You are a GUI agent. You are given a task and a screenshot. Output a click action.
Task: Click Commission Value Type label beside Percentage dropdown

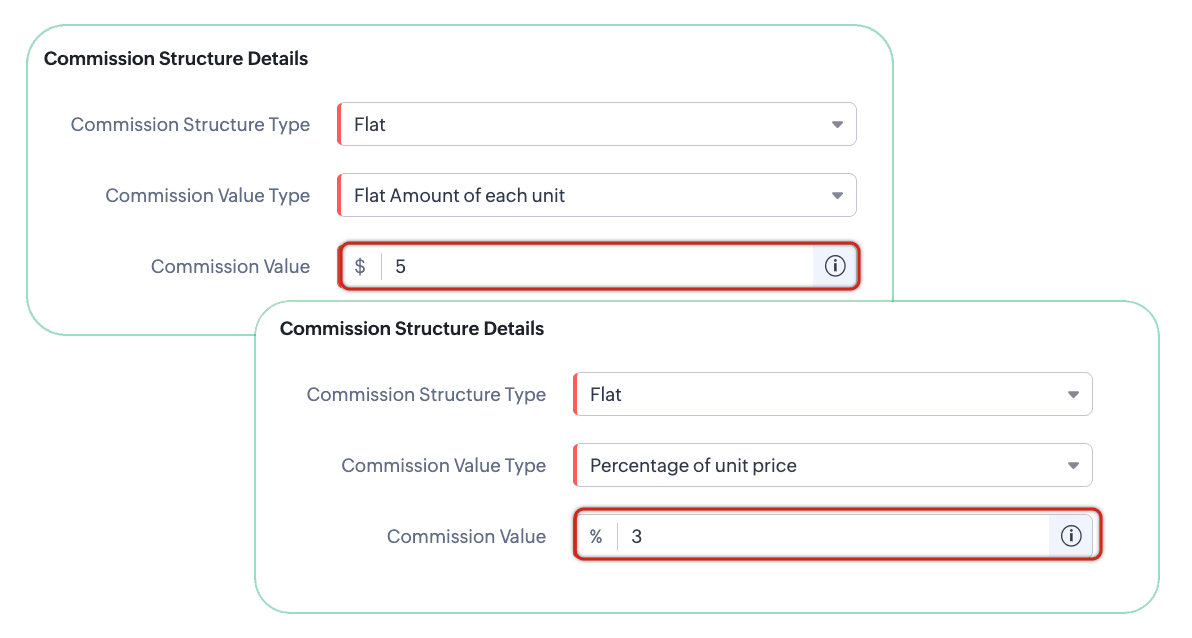pos(443,466)
